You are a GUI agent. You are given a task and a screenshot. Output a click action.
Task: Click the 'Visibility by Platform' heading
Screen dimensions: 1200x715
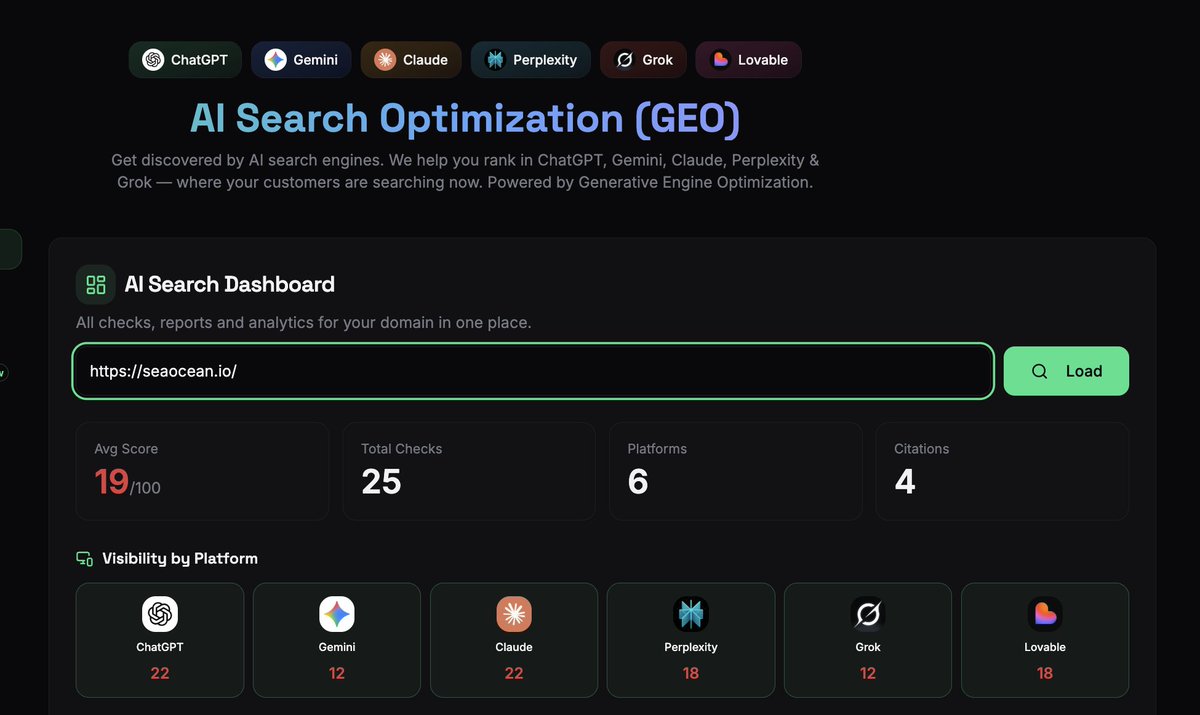click(x=180, y=559)
